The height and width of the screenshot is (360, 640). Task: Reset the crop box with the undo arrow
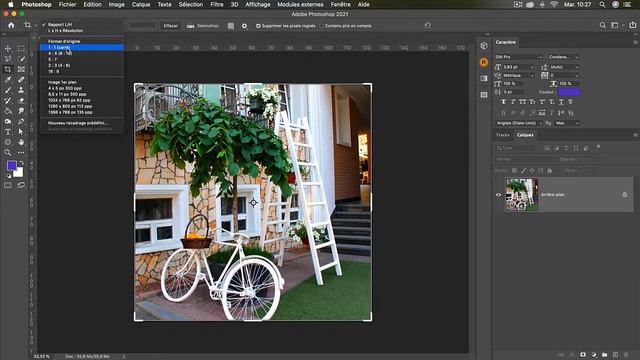pyautogui.click(x=427, y=25)
